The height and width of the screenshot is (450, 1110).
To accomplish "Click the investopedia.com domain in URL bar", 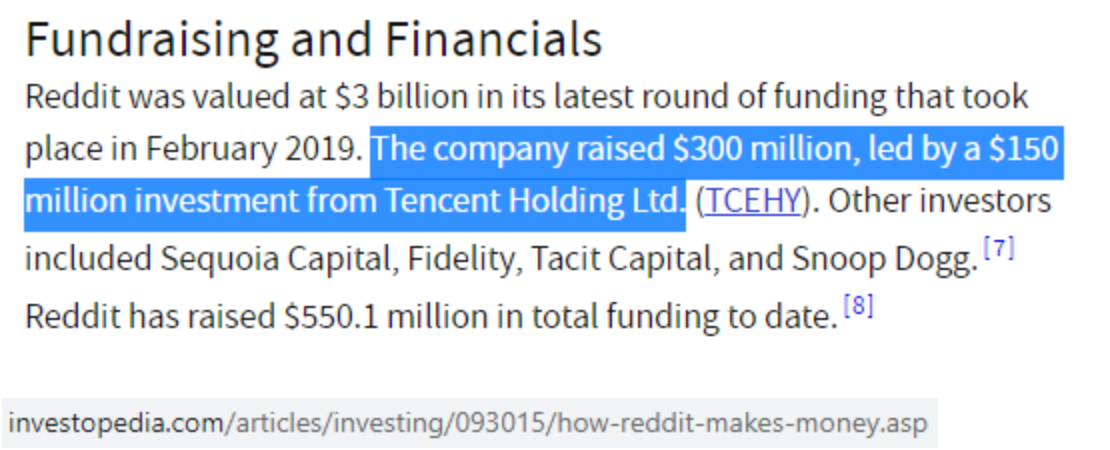I will tap(115, 424).
